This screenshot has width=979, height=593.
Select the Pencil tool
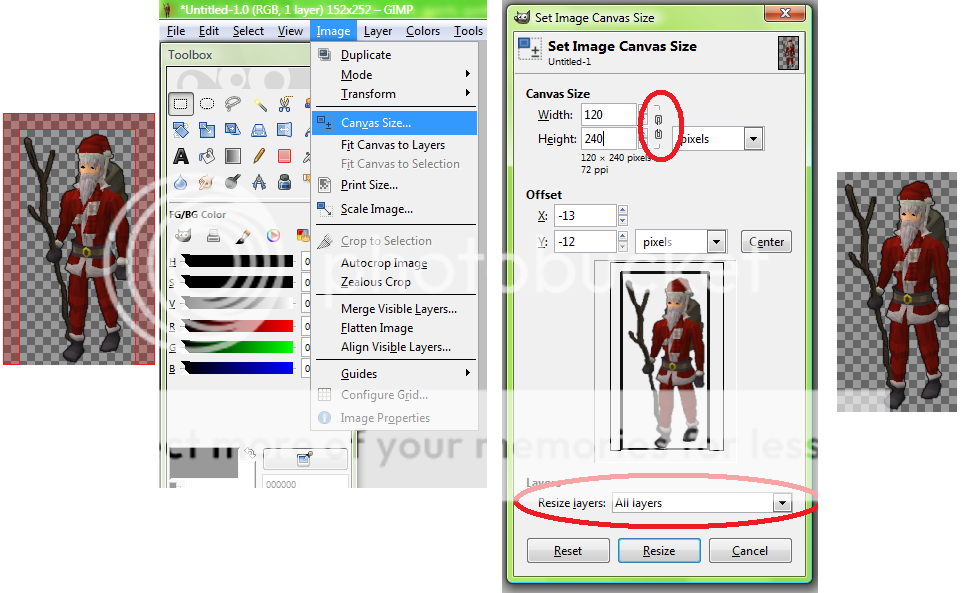tap(259, 155)
